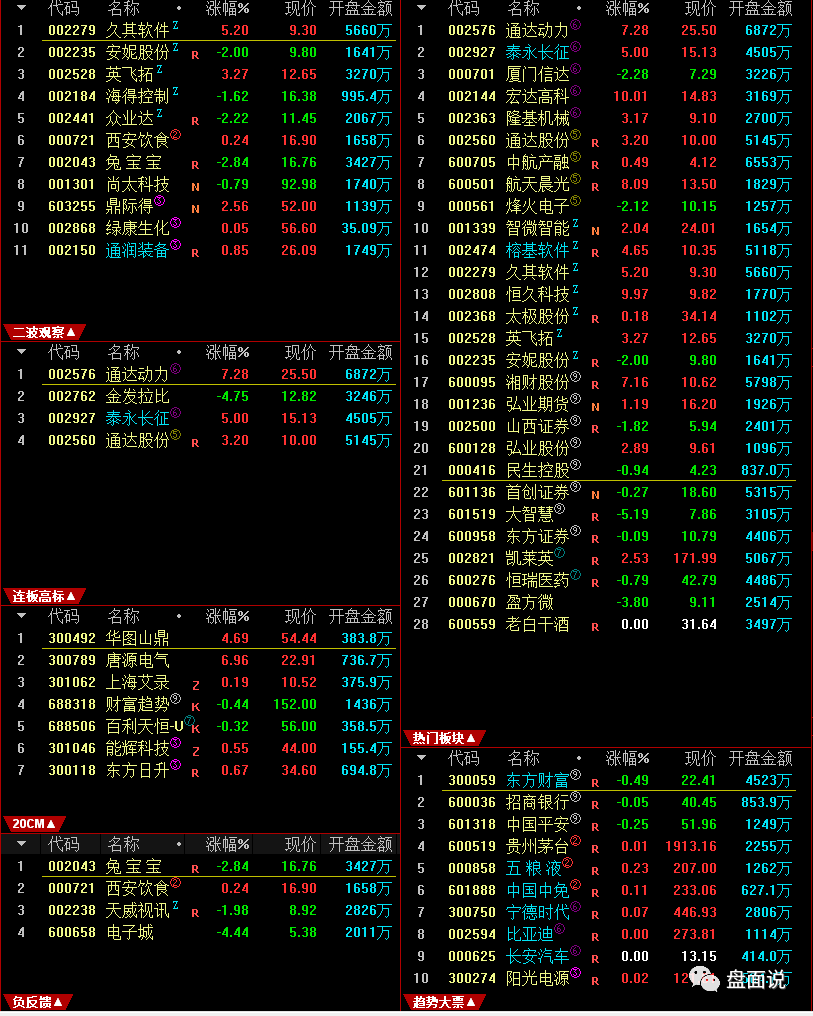Open header dropdown arrow above 厦门信达 list
This screenshot has height=1016, width=813.
coord(422,8)
